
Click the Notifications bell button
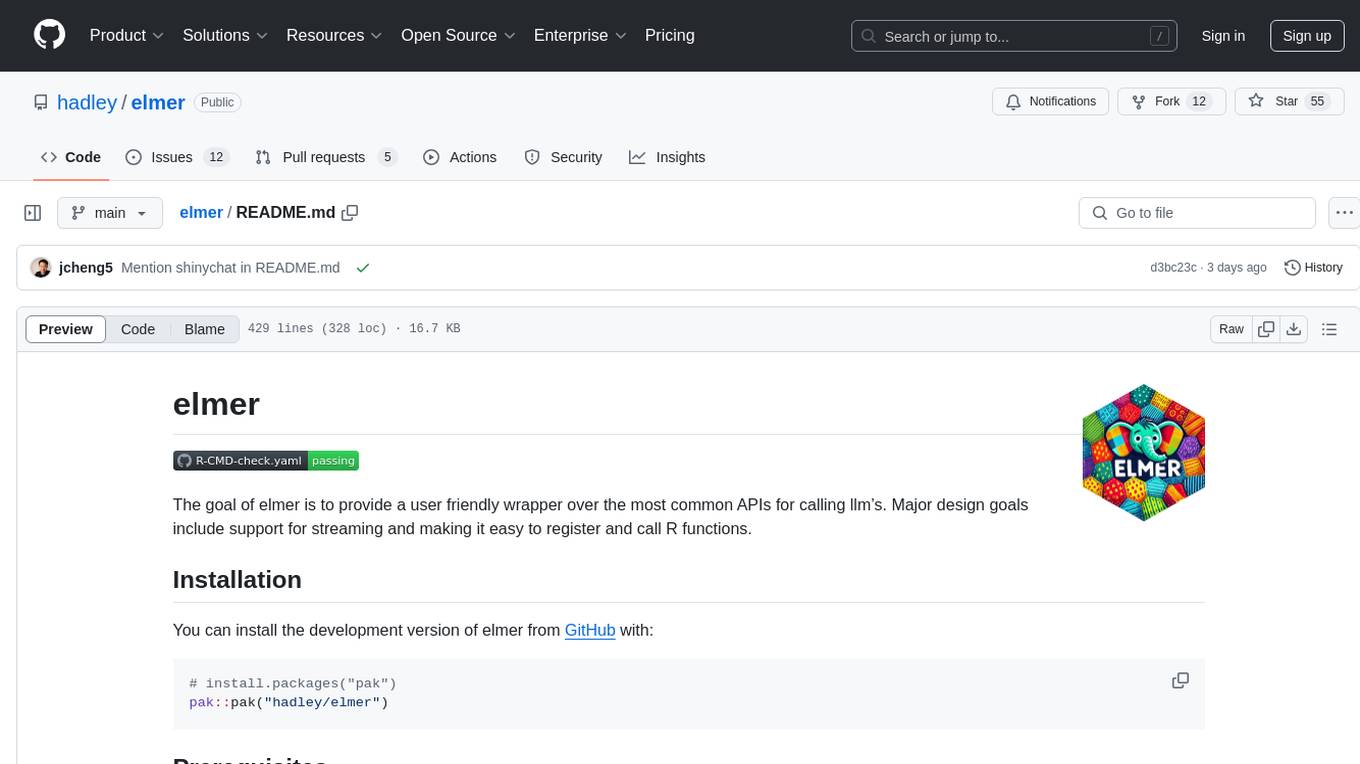pyautogui.click(x=1051, y=102)
